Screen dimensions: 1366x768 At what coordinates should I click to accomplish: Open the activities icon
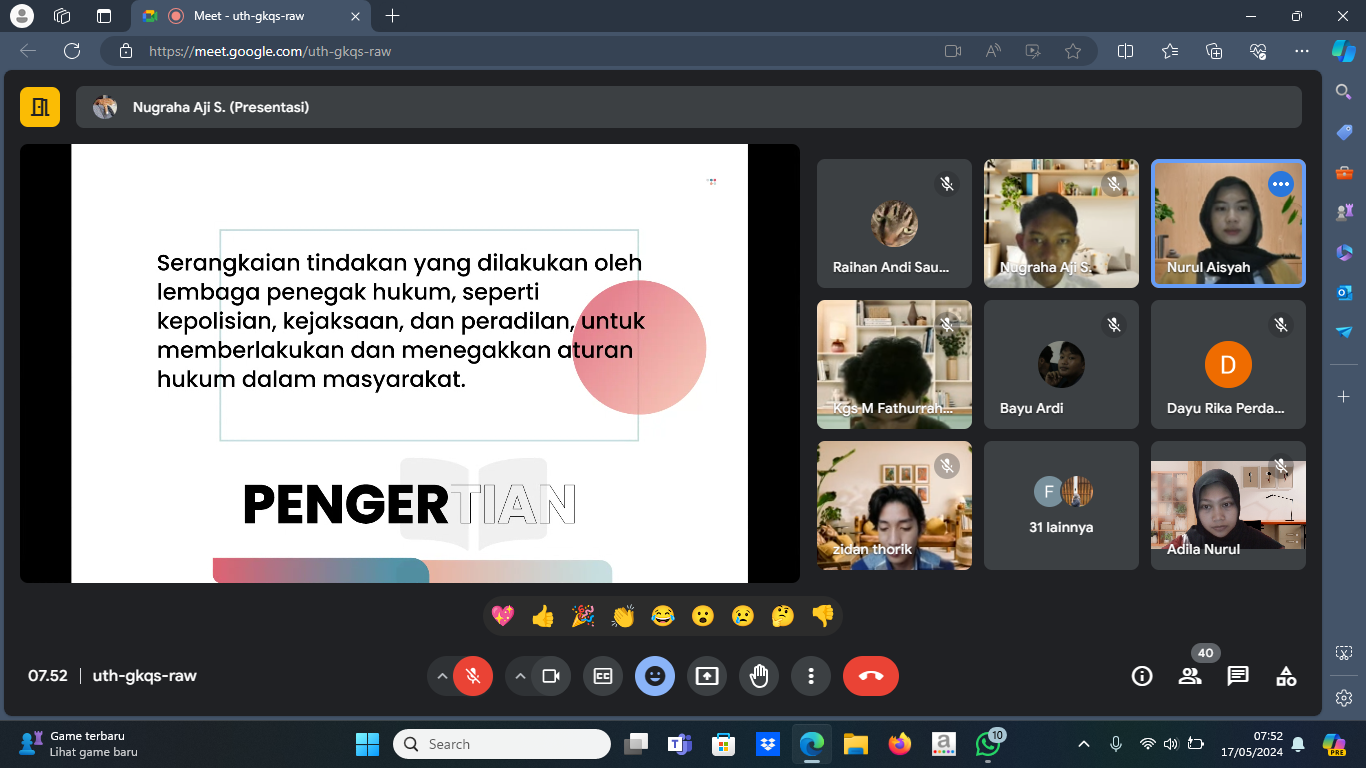1286,676
